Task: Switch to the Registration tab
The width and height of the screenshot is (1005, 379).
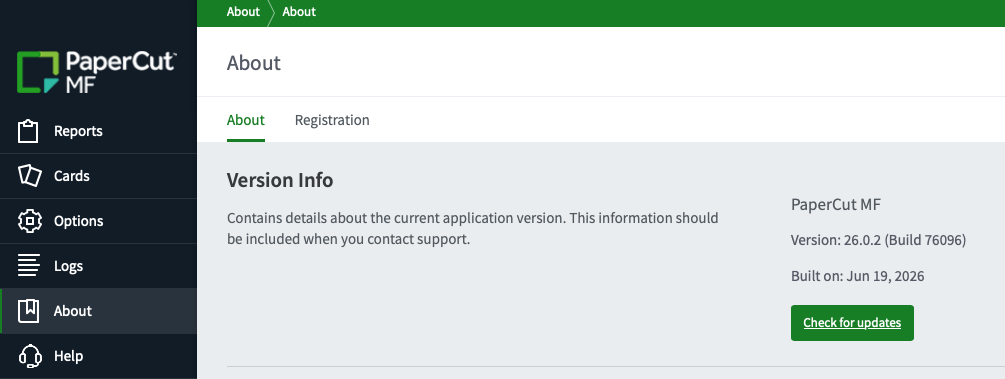Action: (332, 120)
